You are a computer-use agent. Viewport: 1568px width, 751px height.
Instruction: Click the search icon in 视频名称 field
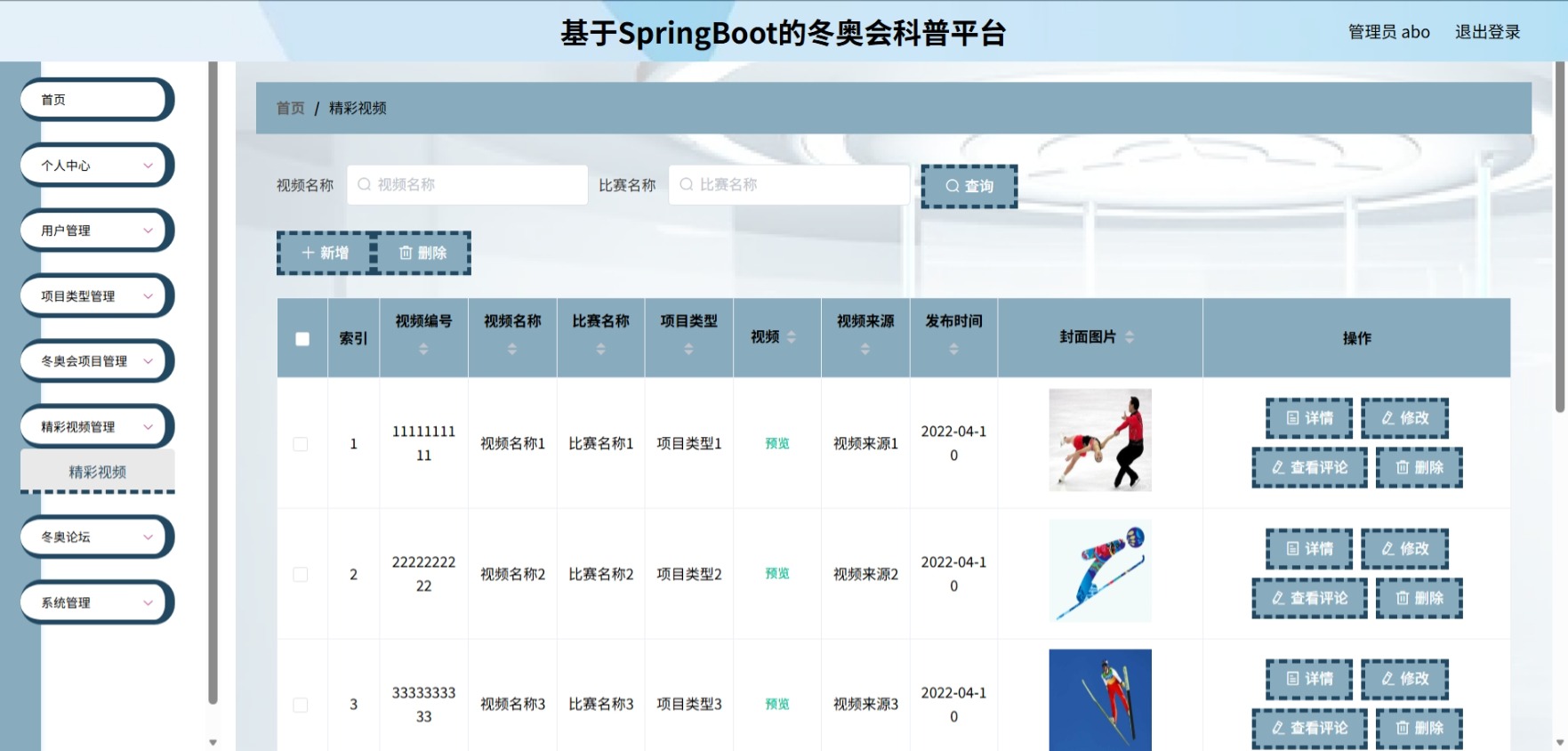(x=364, y=184)
